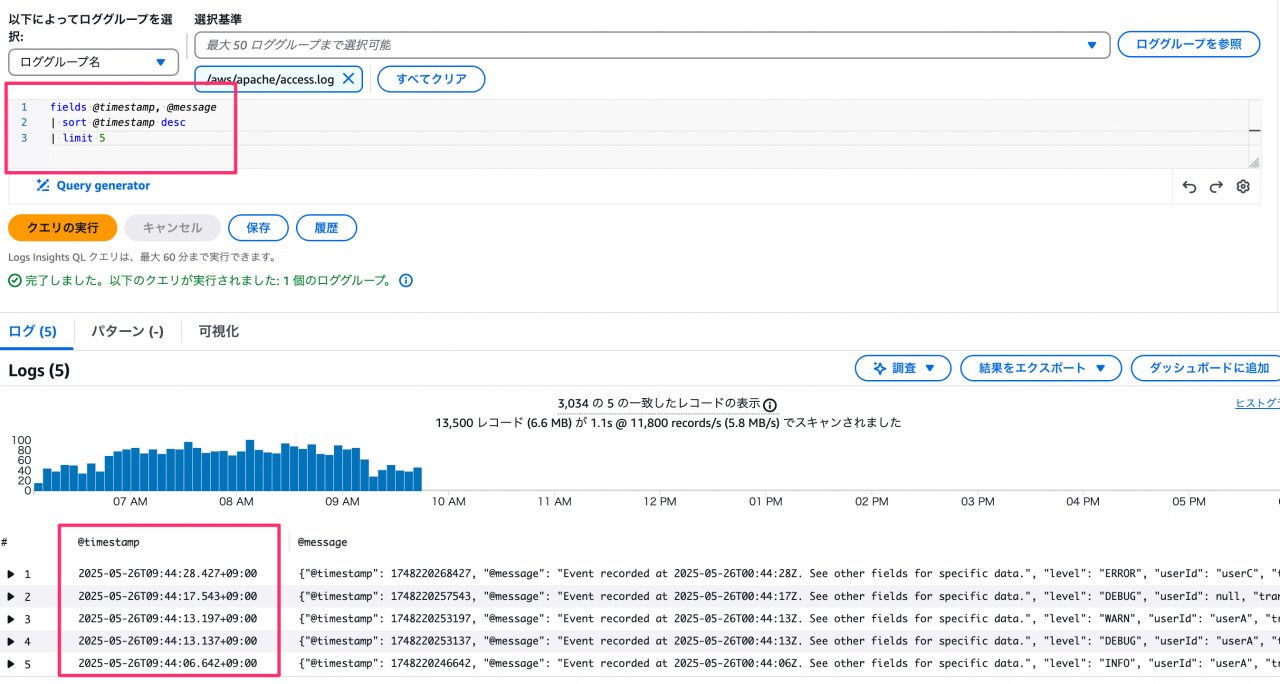1280x684 pixels.
Task: Click the @message column header
Action: tap(323, 542)
